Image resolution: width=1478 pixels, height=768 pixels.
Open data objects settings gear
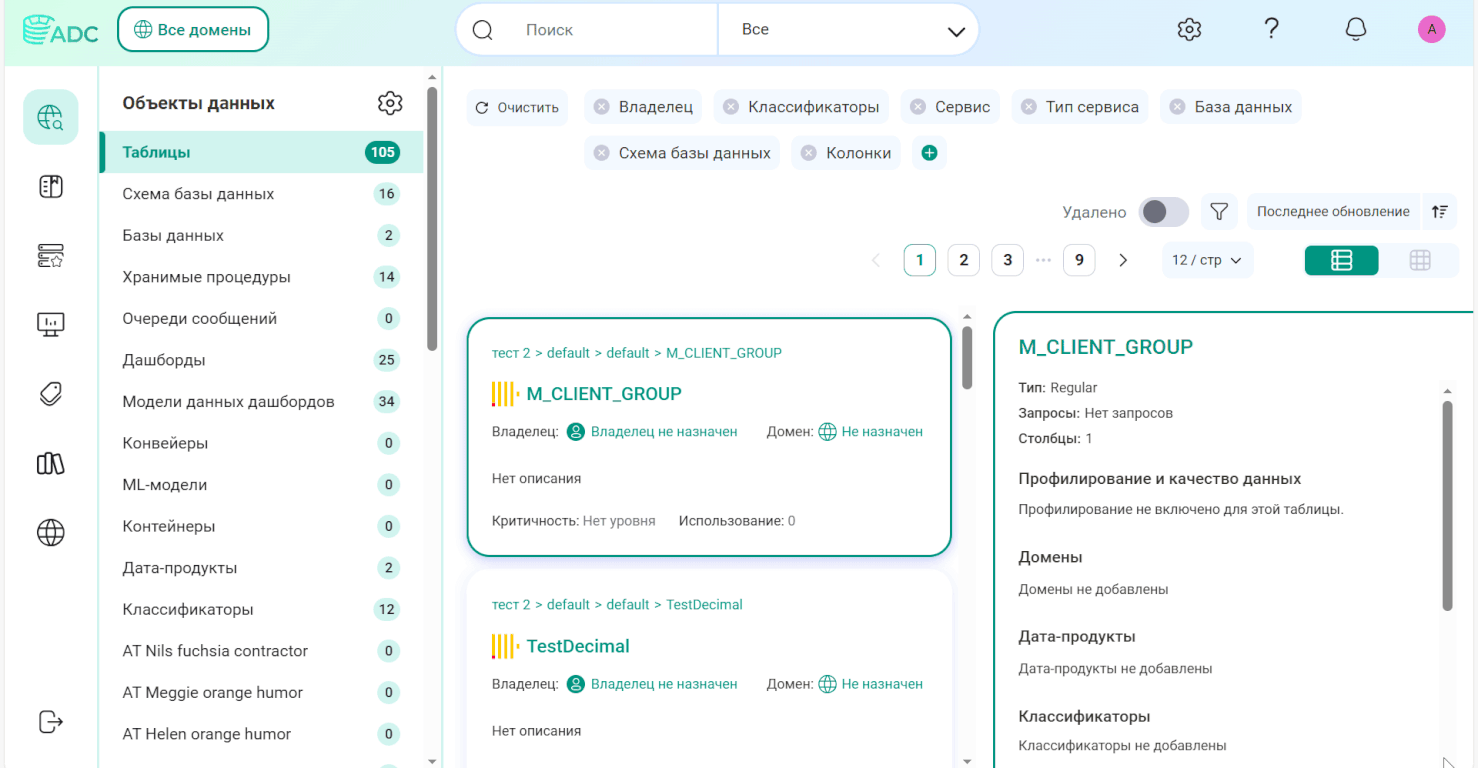coord(390,103)
